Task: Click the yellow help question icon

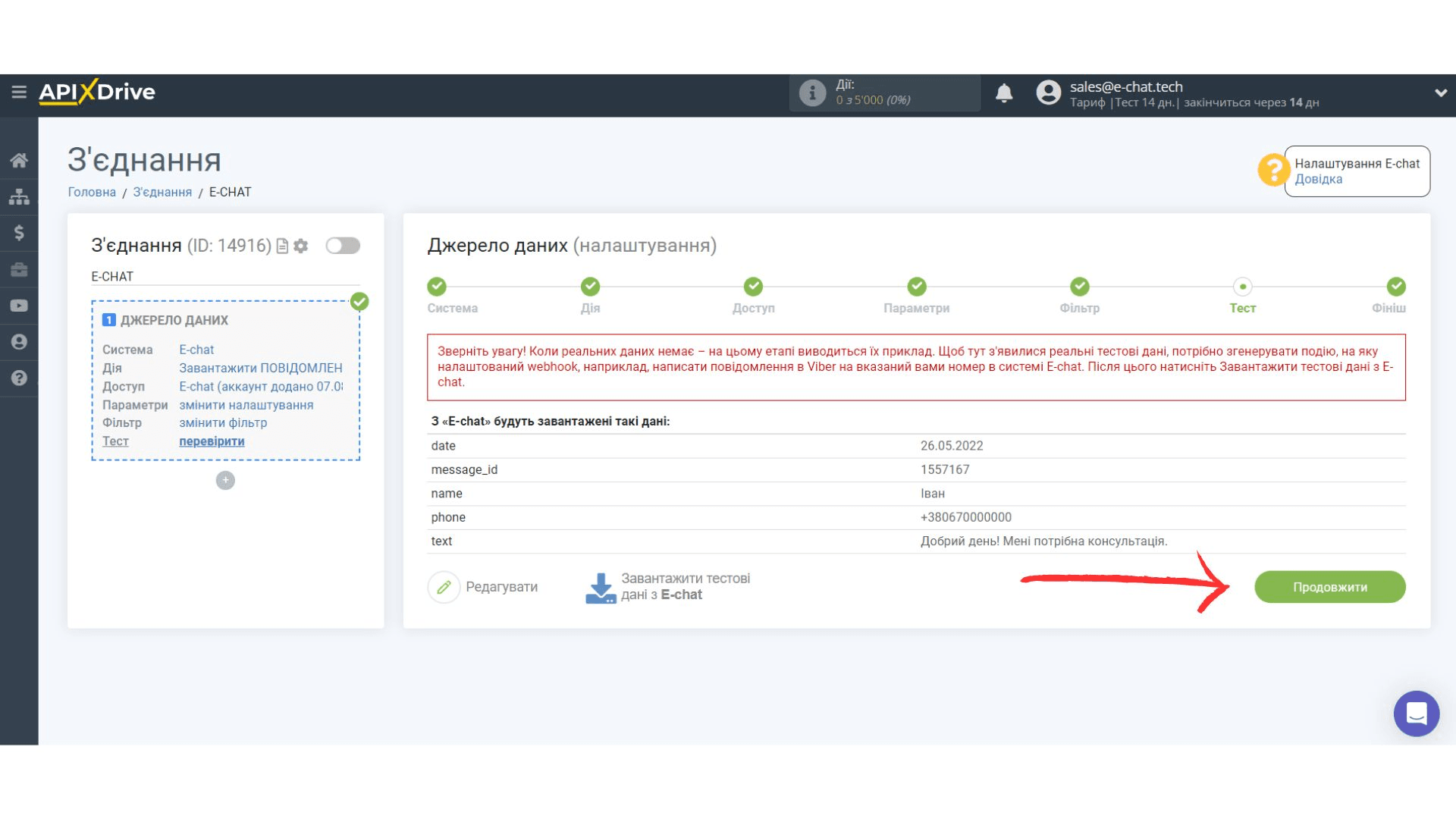Action: click(x=1273, y=170)
